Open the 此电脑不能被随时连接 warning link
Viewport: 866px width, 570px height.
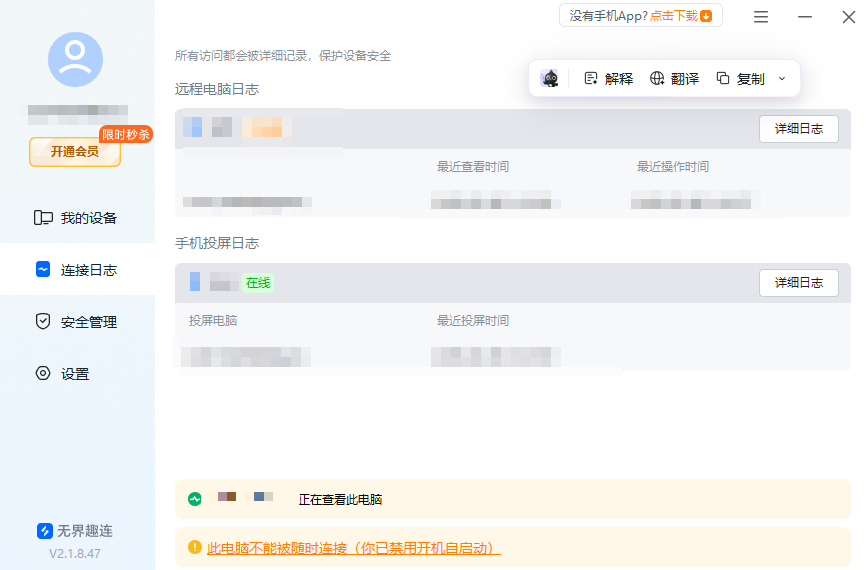[x=353, y=548]
